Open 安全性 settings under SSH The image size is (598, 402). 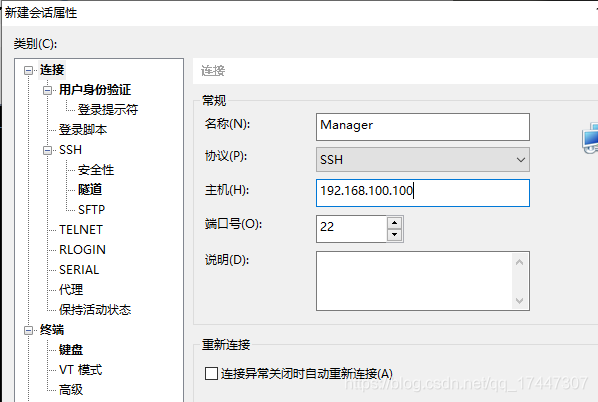[x=96, y=170]
